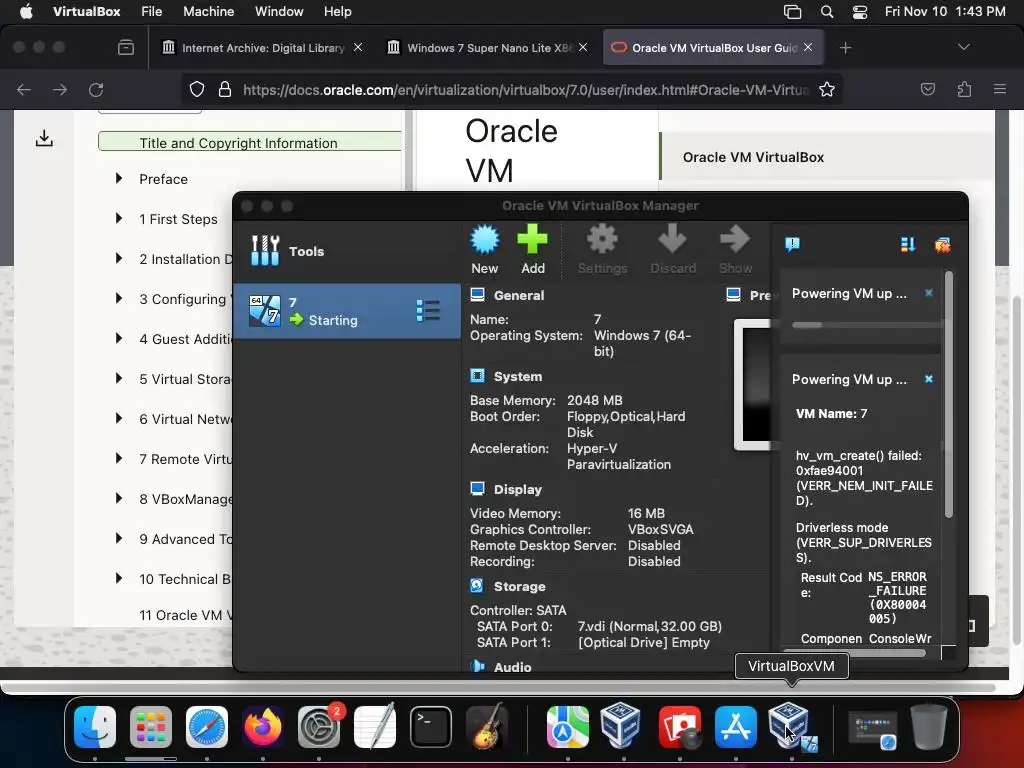Open Launchpad from the Dock
The width and height of the screenshot is (1024, 768).
click(151, 727)
